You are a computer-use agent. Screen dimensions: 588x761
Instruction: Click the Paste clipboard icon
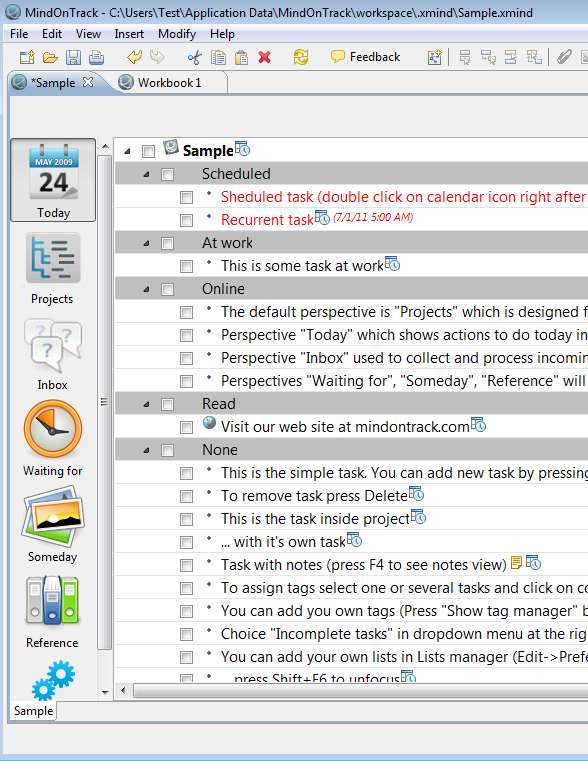point(241,57)
